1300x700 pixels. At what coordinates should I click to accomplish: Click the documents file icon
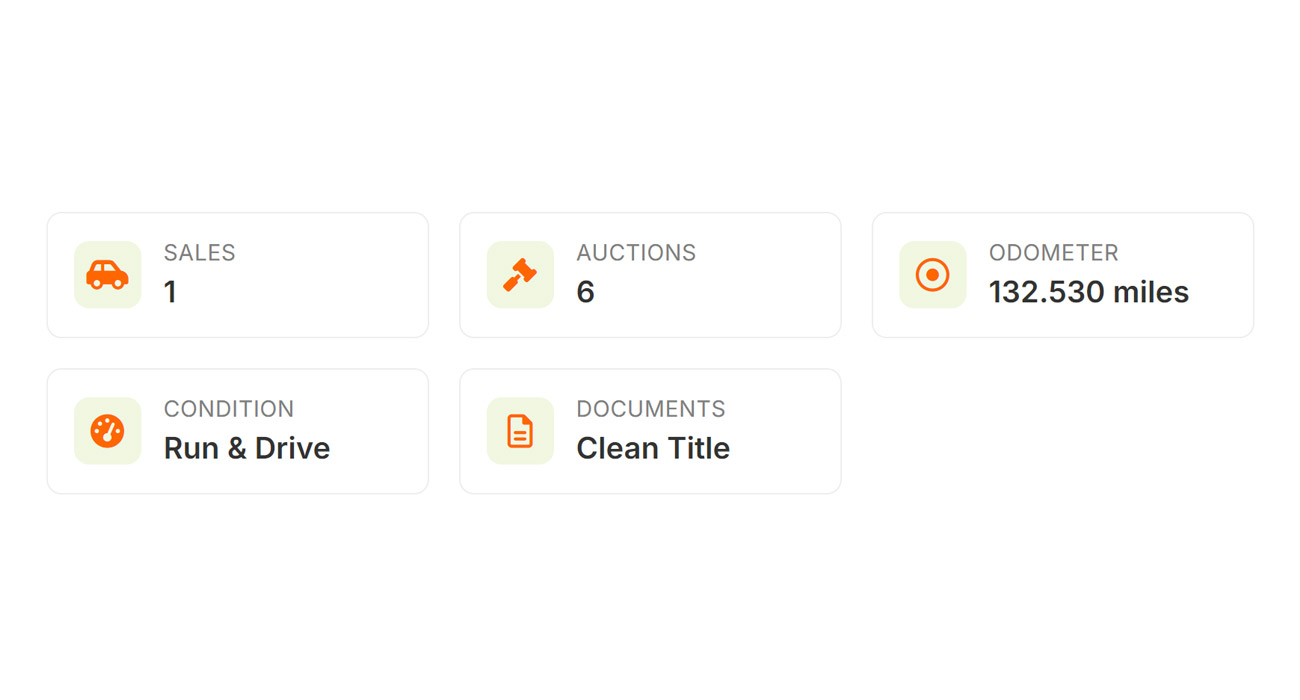click(520, 431)
